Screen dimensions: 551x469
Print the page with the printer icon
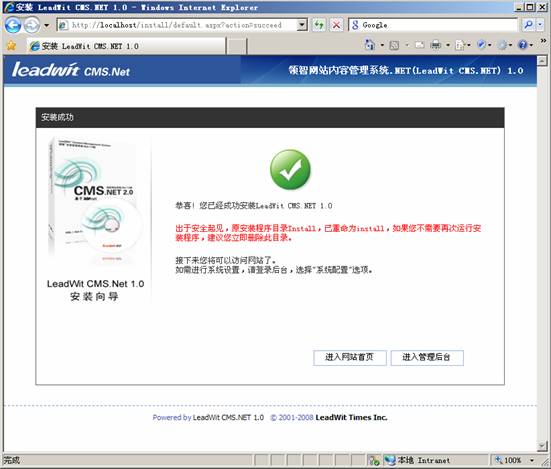point(436,45)
